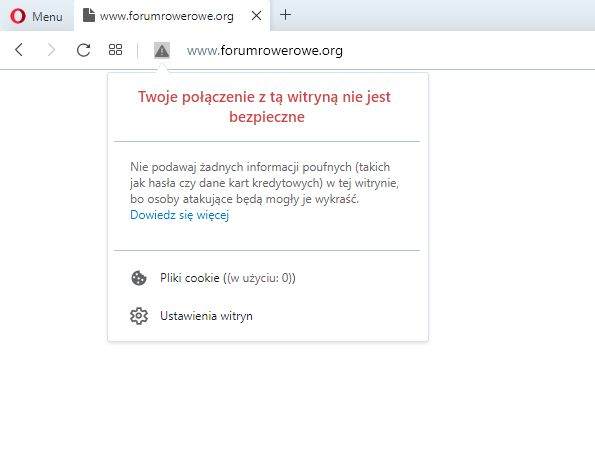Open the Opera Menu button

click(x=37, y=16)
